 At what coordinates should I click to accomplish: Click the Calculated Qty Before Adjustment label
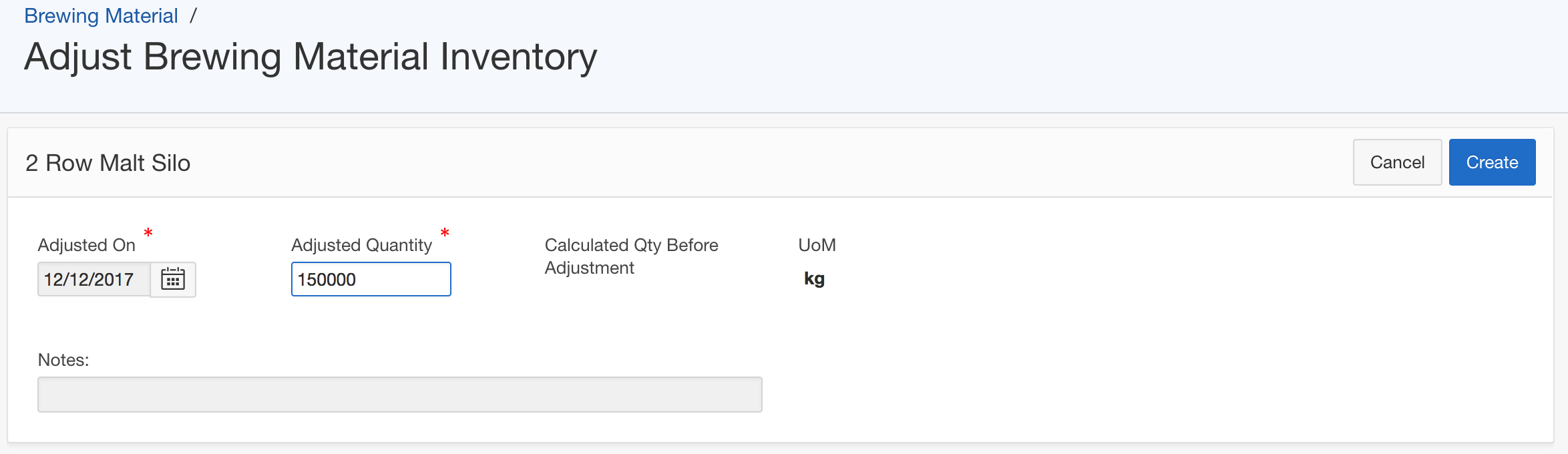coord(631,256)
